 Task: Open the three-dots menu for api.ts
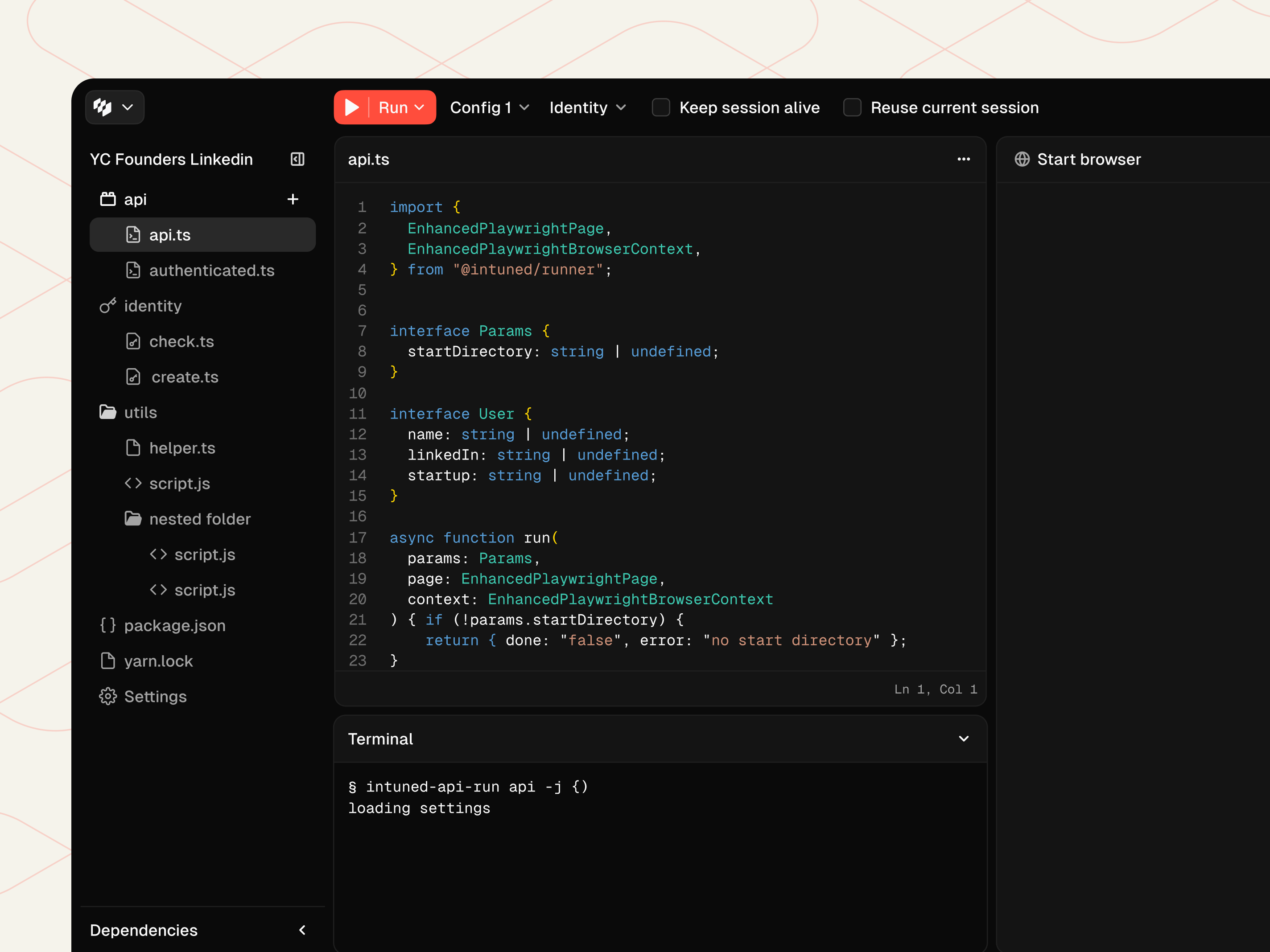tap(963, 159)
